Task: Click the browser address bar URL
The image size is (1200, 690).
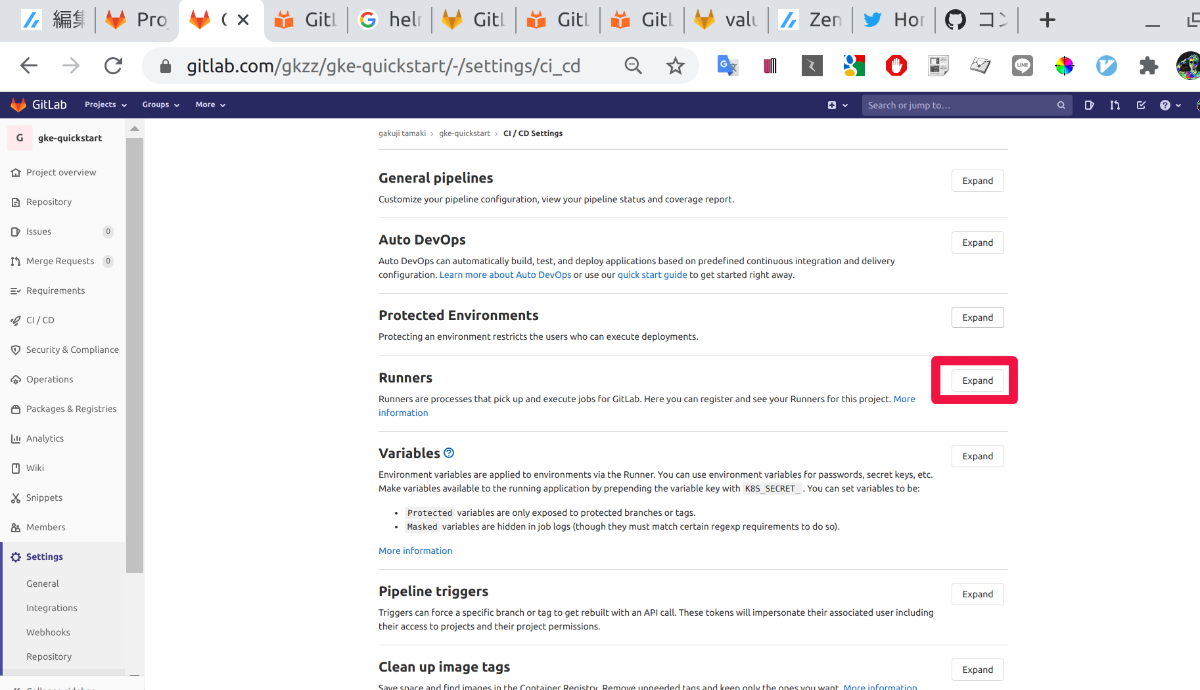Action: (x=383, y=66)
